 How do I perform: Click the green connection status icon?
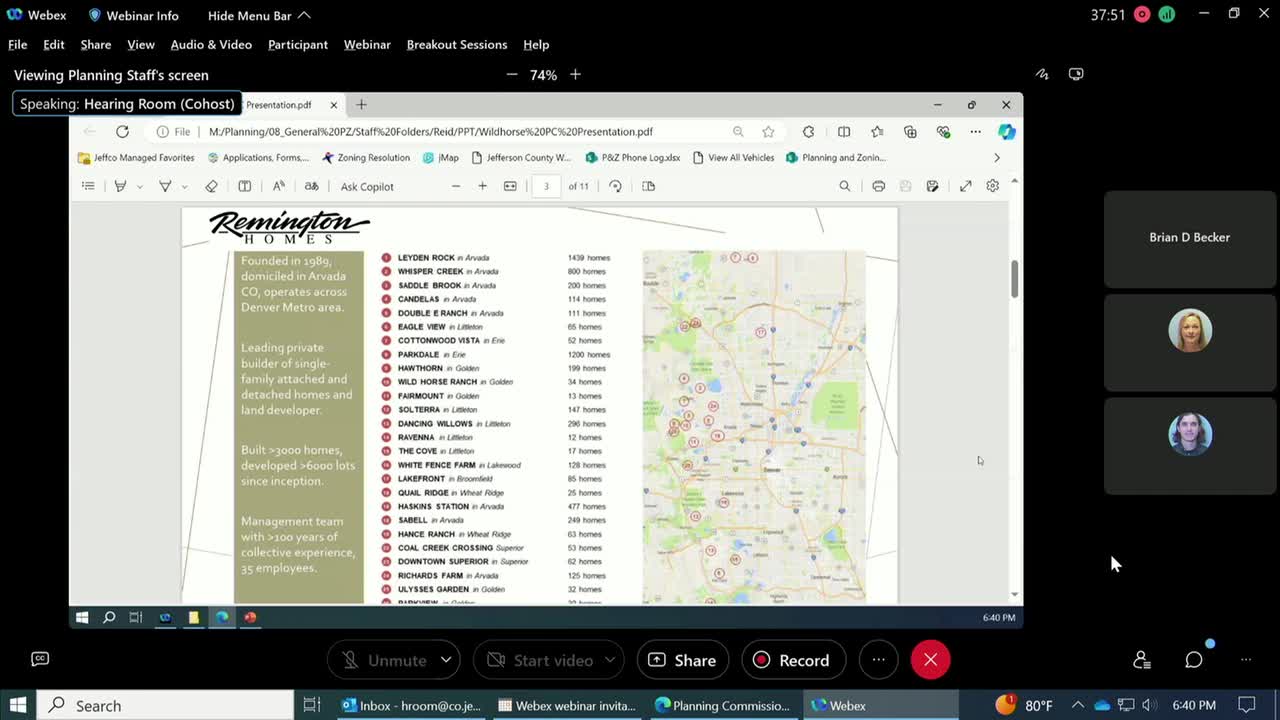click(x=1167, y=15)
